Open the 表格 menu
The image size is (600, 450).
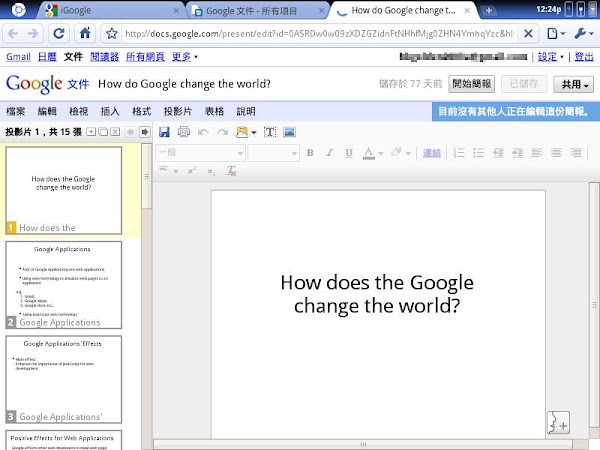click(214, 111)
